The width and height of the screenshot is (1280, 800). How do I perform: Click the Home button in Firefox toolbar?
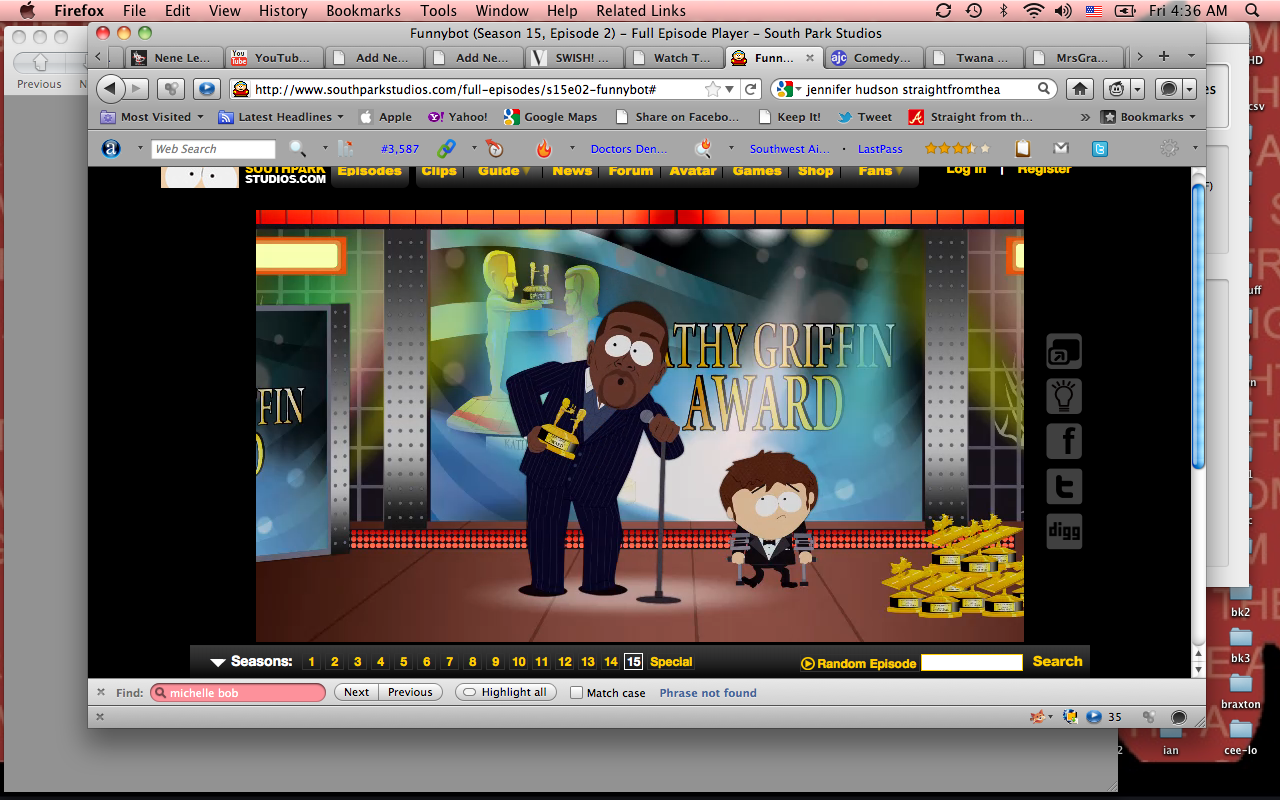point(1080,89)
